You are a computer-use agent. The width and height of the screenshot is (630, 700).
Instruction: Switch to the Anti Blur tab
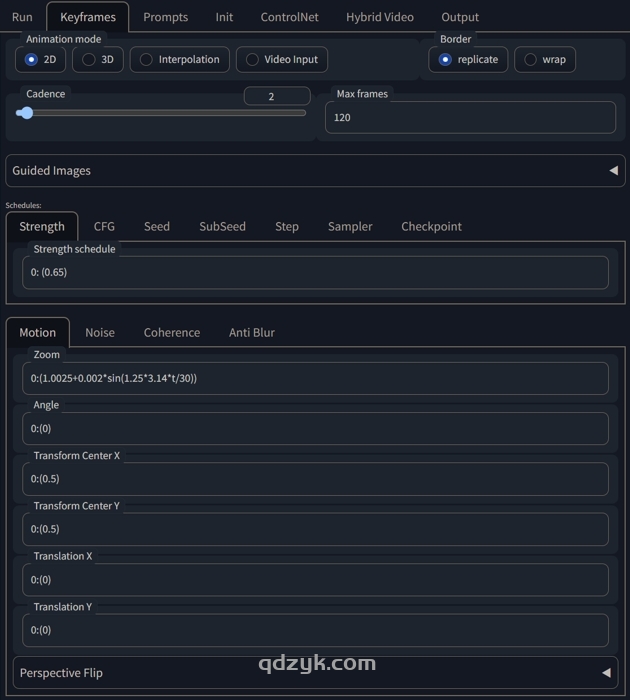point(251,333)
